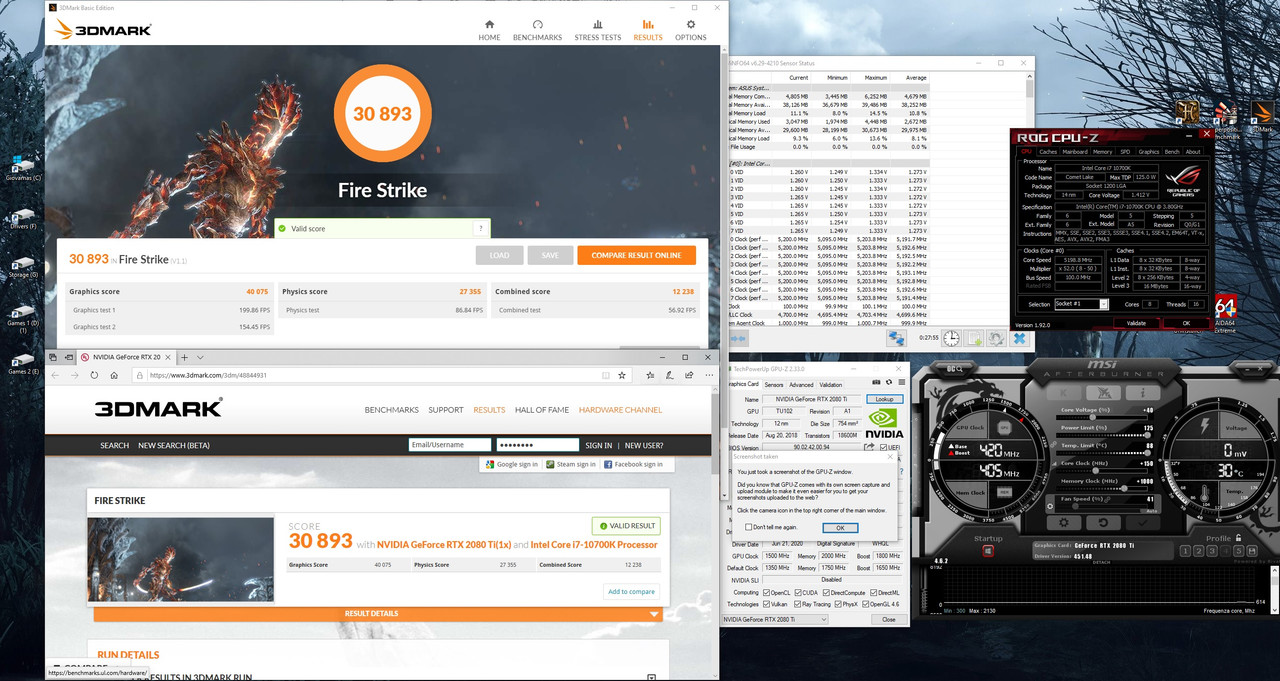Toggle Ray Tracing checkbox in GPU-Z
The image size is (1280, 681).
pos(798,604)
